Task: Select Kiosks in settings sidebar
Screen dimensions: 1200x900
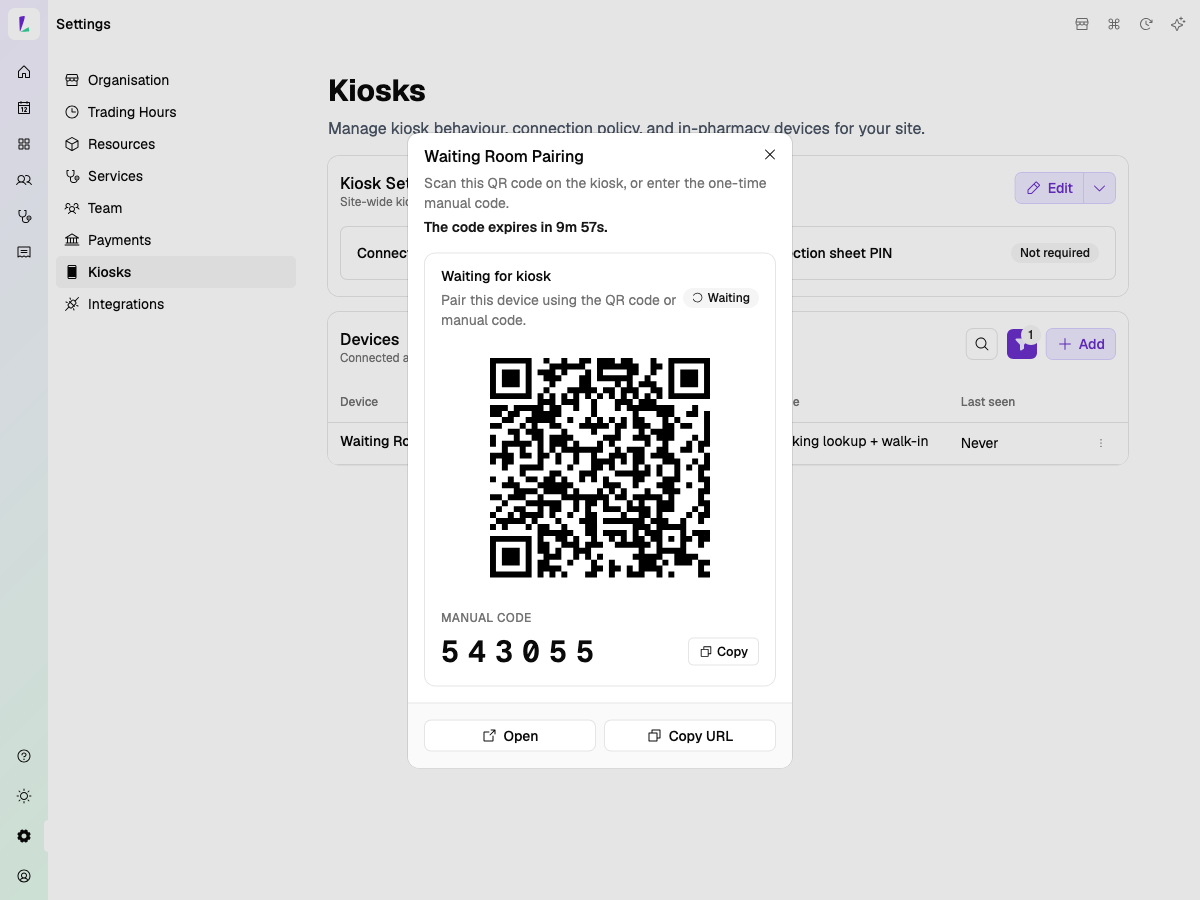Action: pos(176,272)
